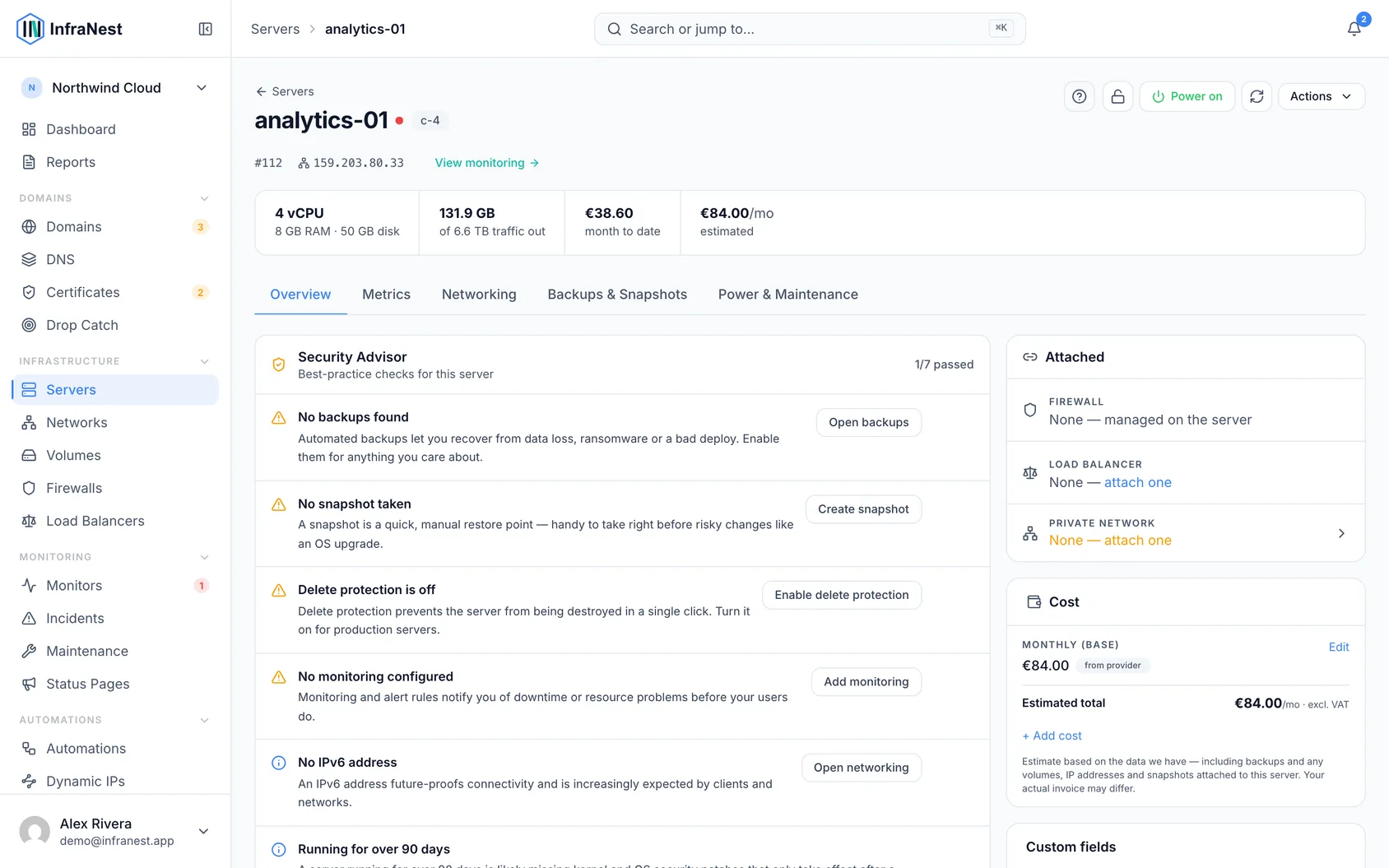Viewport: 1389px width, 868px height.
Task: Open the Power & Maintenance tab
Action: (787, 295)
